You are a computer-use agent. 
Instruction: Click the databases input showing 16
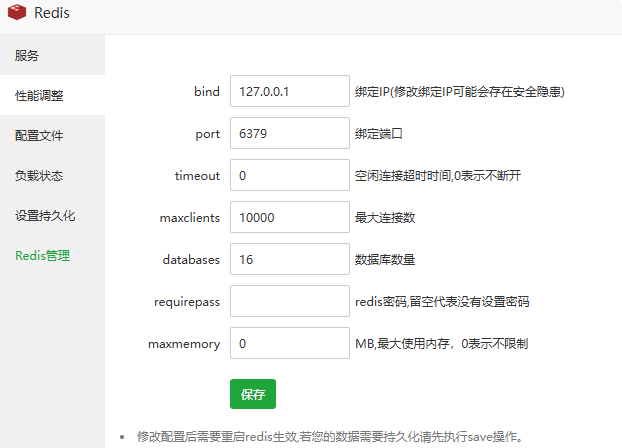[x=289, y=259]
